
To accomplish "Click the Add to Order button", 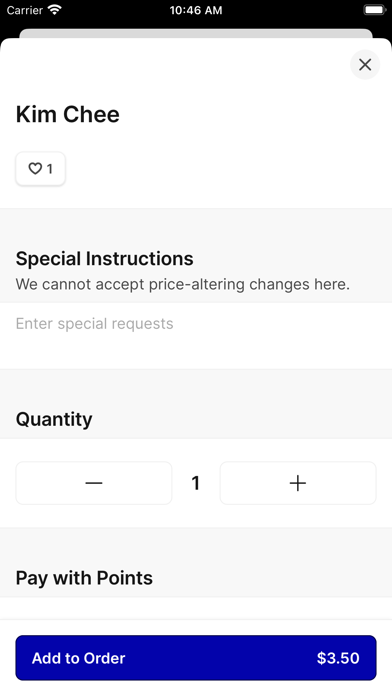I will point(196,658).
